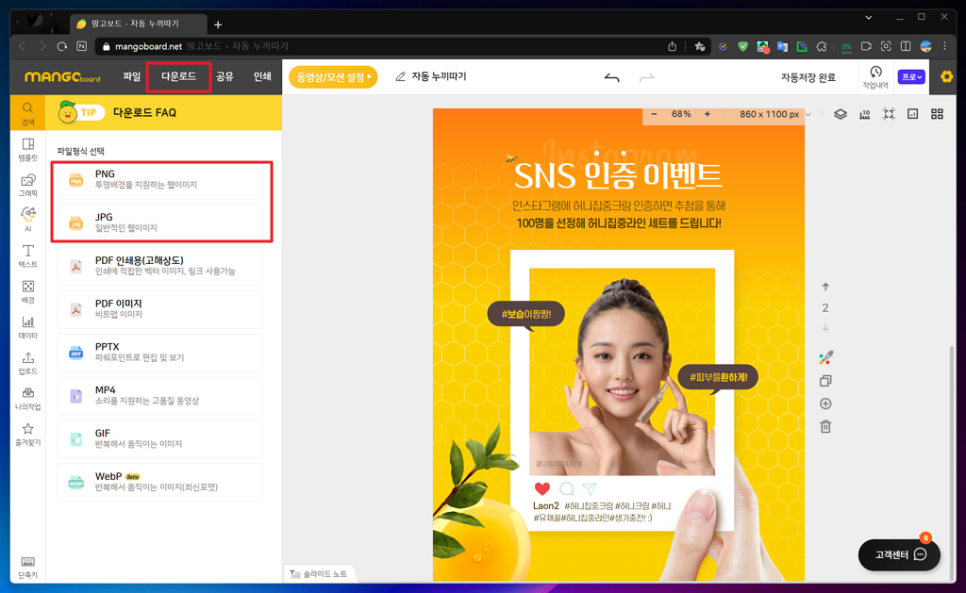Image resolution: width=966 pixels, height=593 pixels.
Task: Select the 텍스트 text tool
Action: [x=28, y=256]
